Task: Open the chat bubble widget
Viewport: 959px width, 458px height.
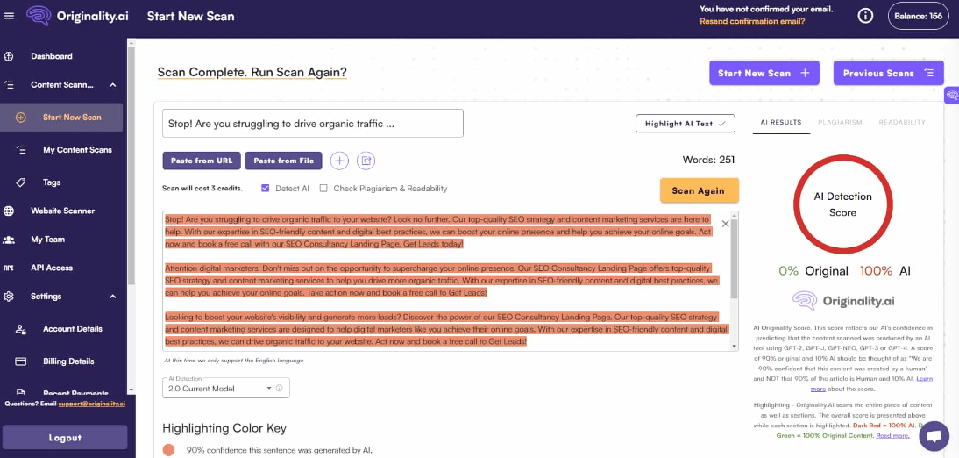Action: tap(933, 436)
